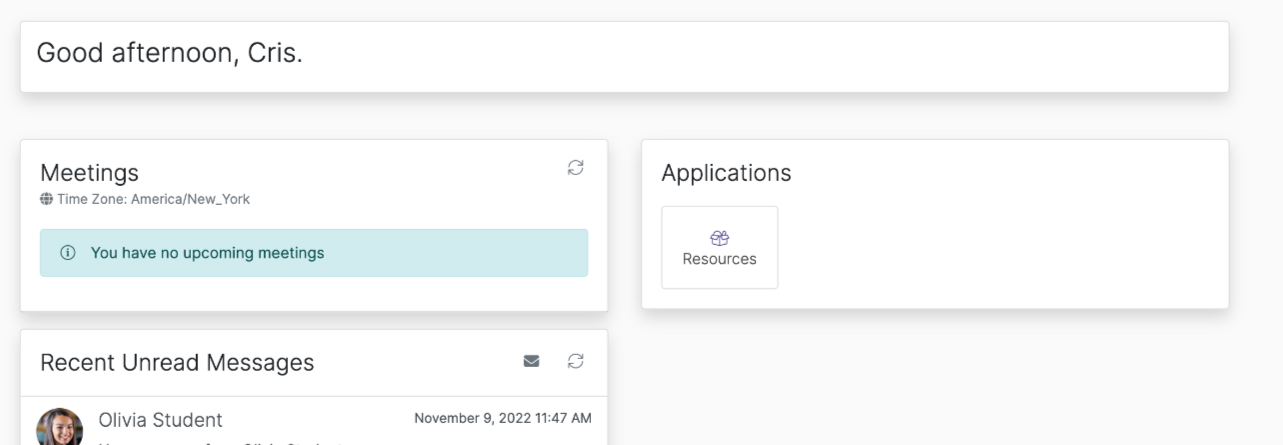Open the message preview under Olivia Student

220,441
